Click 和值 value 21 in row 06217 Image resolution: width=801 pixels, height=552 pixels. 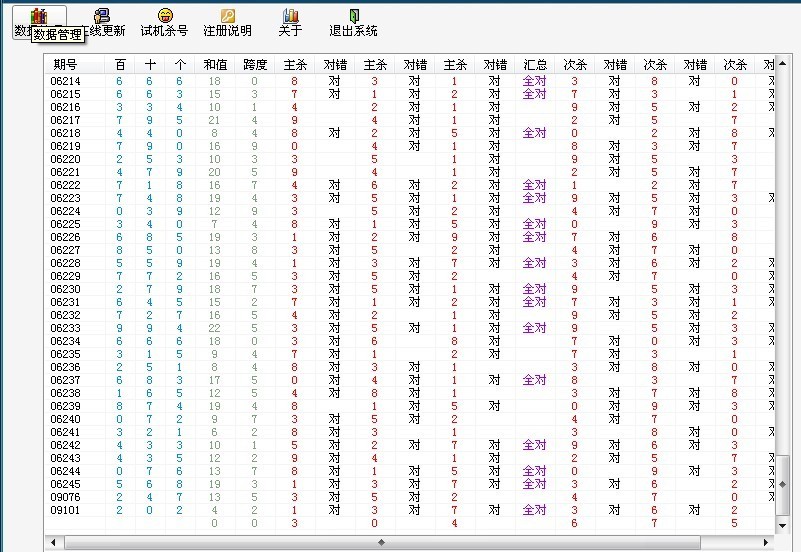point(215,120)
